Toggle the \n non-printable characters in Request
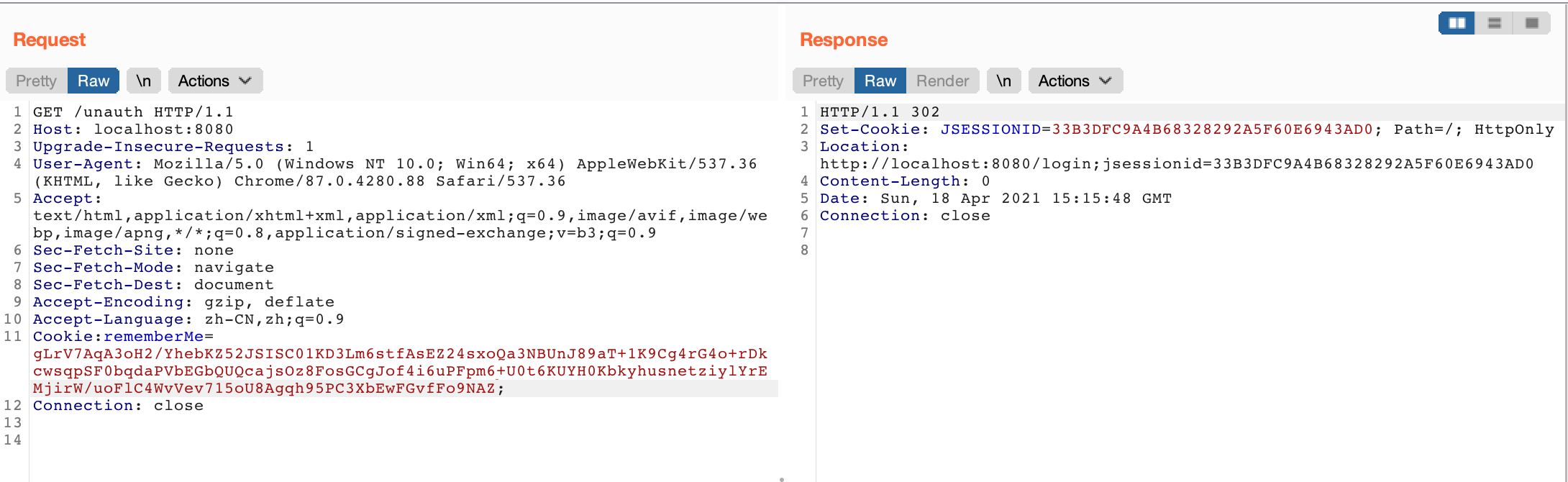The width and height of the screenshot is (1568, 482). (x=144, y=81)
